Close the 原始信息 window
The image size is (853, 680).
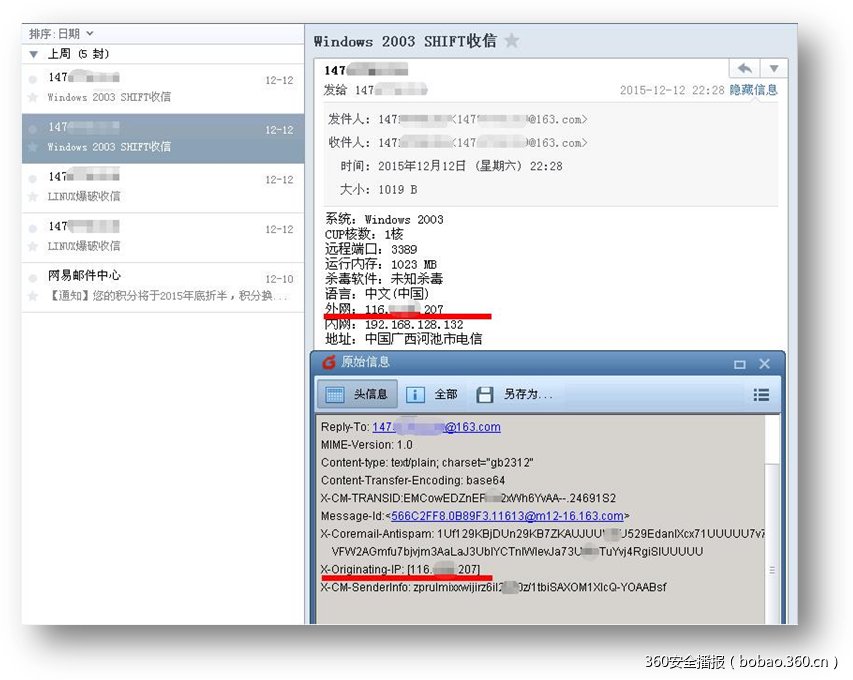pos(764,363)
